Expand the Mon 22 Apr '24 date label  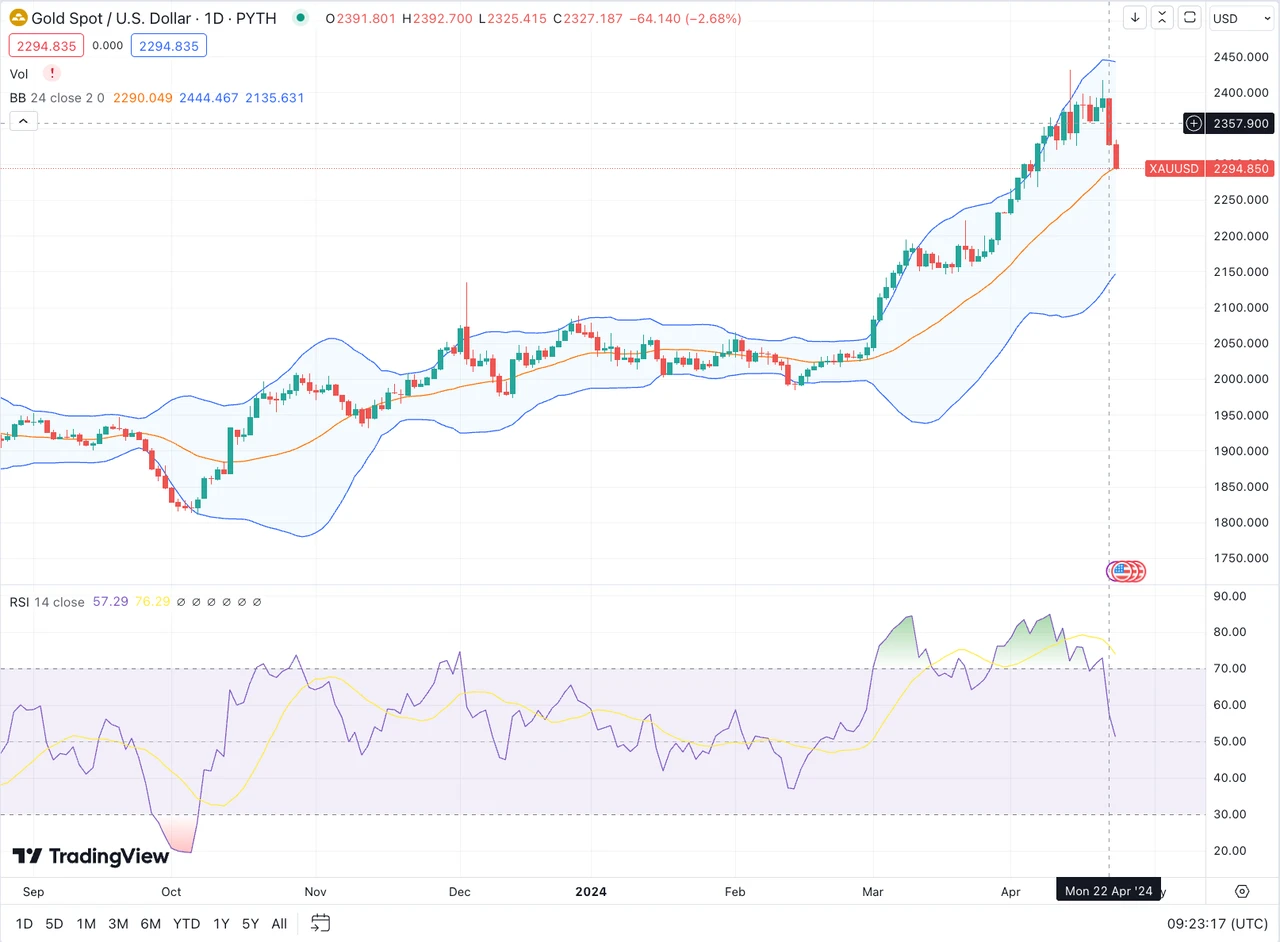(1108, 890)
